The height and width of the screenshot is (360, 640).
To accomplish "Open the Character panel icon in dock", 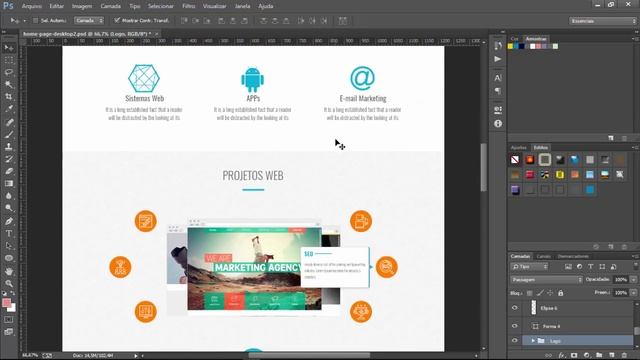I will point(498,78).
